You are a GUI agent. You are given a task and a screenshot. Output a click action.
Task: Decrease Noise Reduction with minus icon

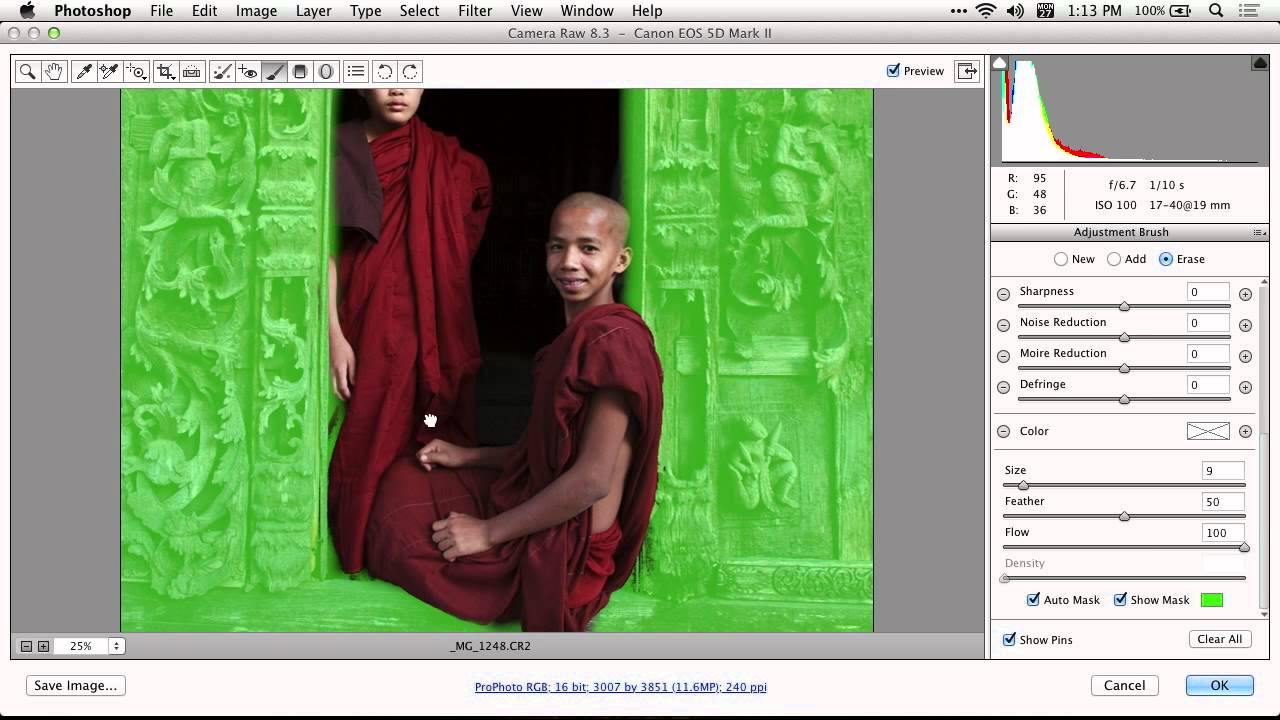pos(1003,325)
